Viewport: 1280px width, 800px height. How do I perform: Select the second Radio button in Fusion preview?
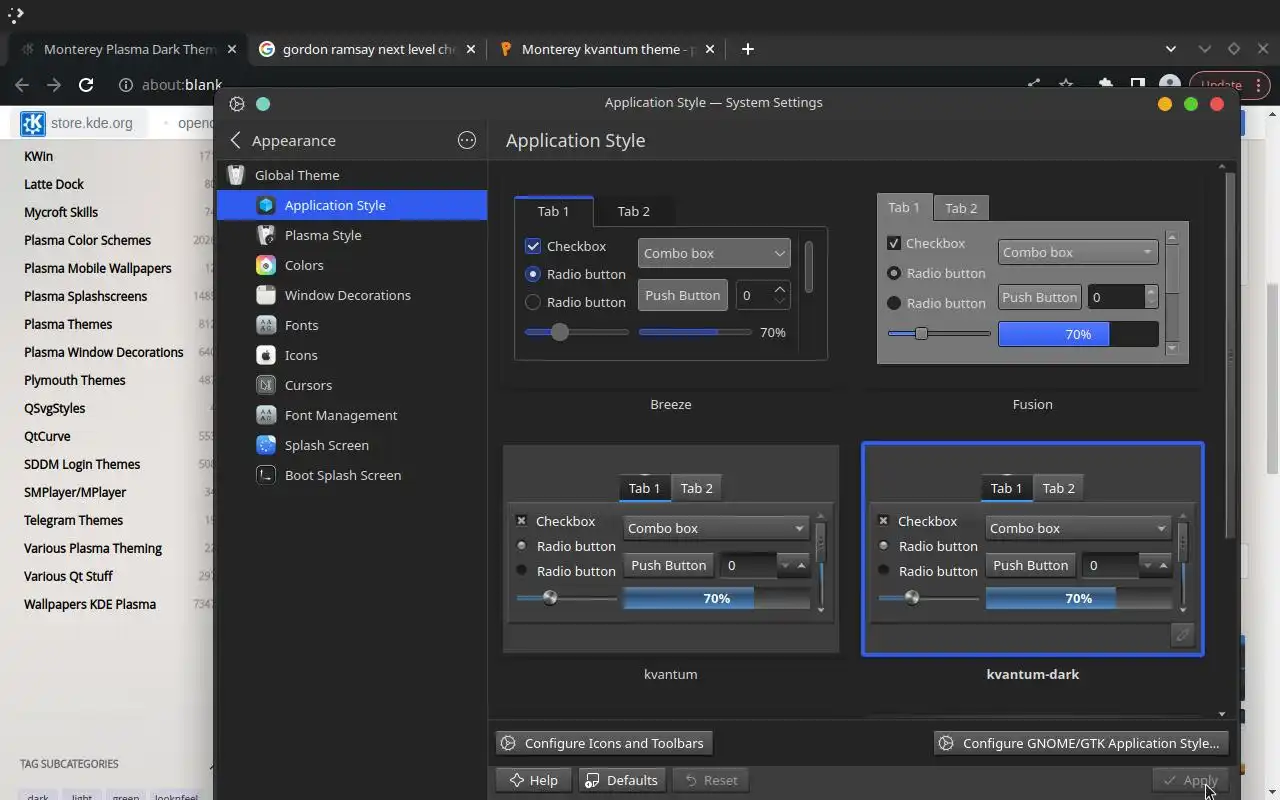coord(894,303)
